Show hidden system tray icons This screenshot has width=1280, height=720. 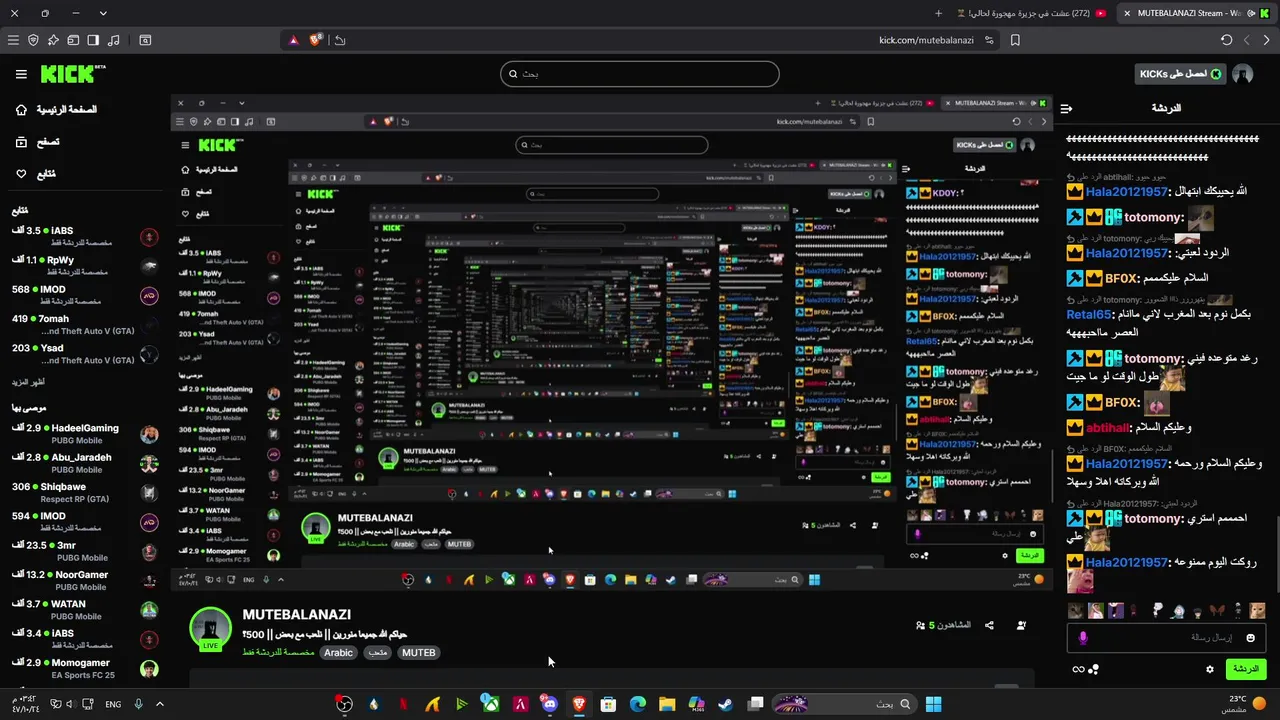pyautogui.click(x=159, y=704)
